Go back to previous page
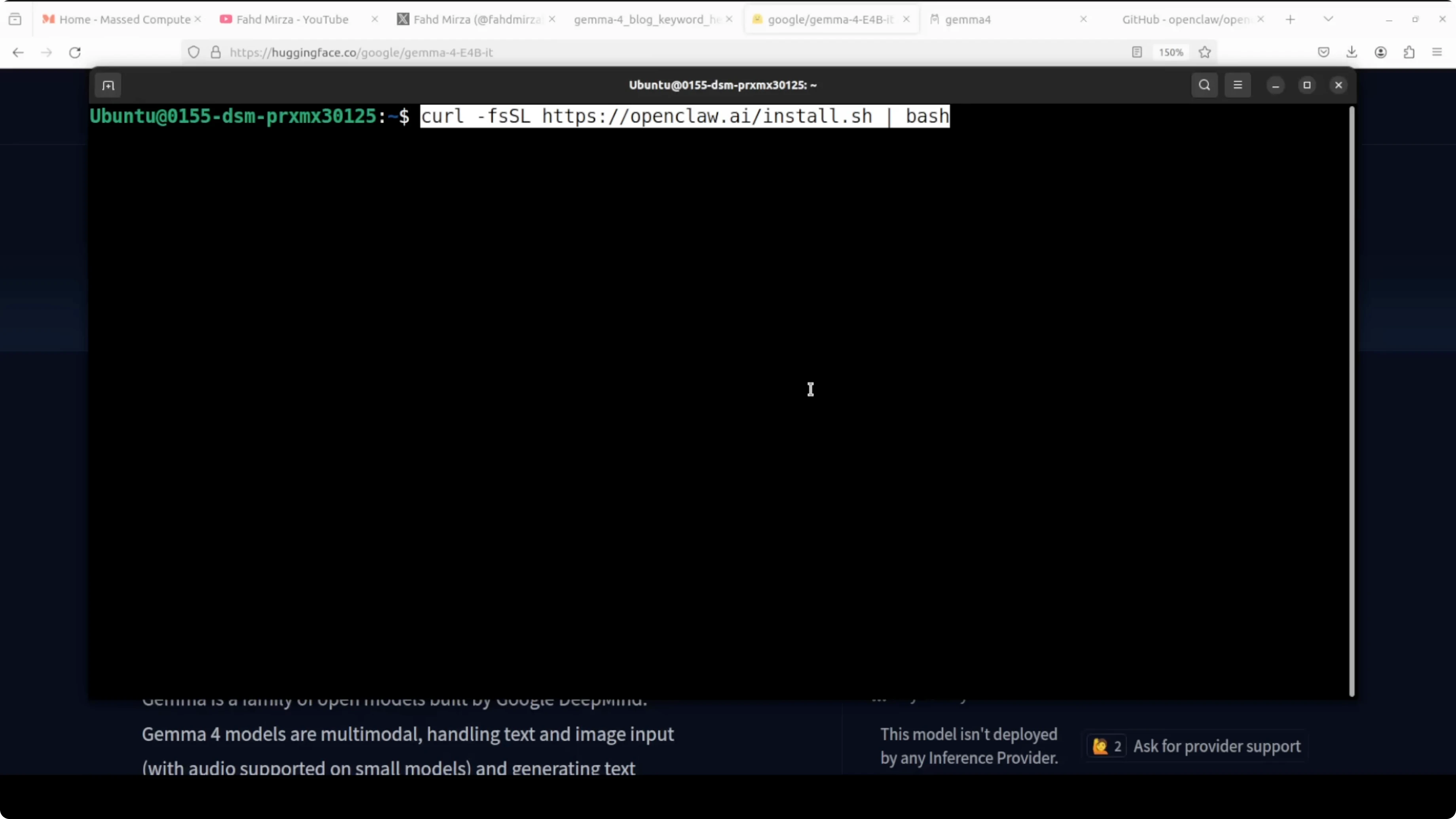 pyautogui.click(x=18, y=53)
